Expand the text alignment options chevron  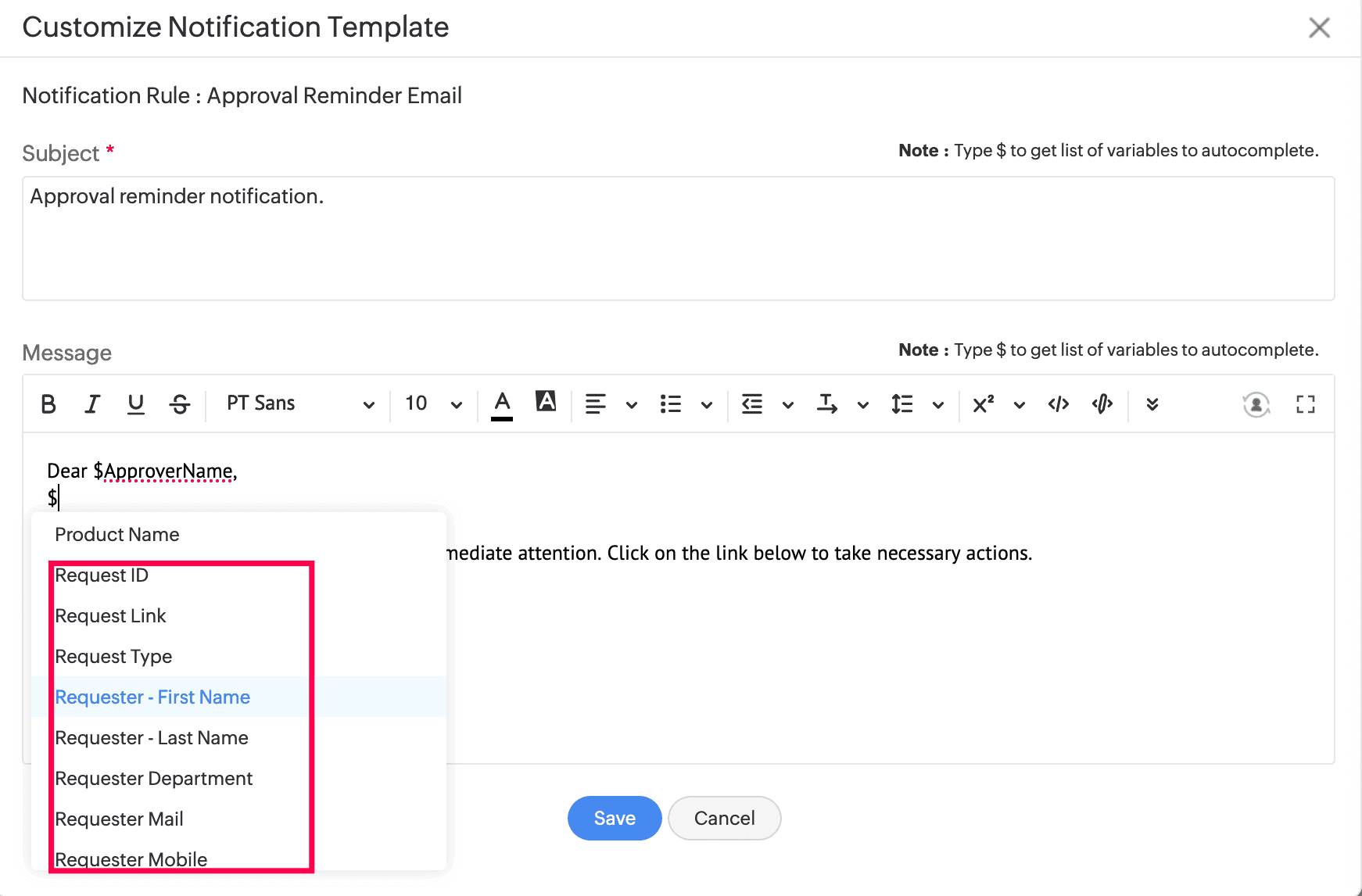[631, 405]
